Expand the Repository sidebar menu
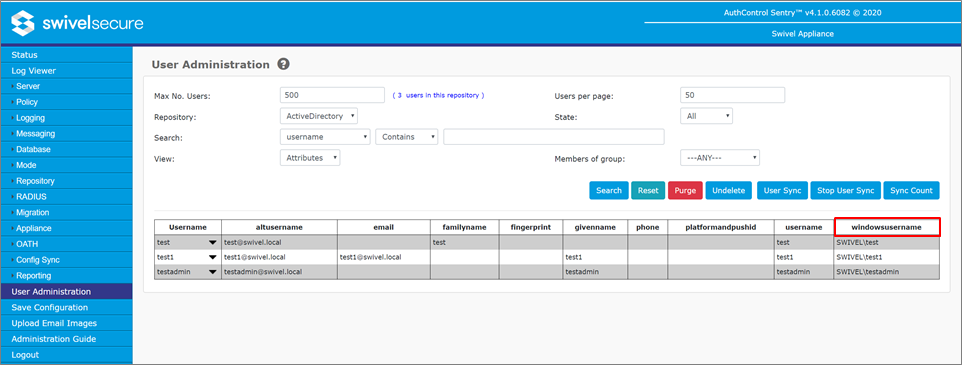Screen dimensions: 962x365 (x=66, y=181)
